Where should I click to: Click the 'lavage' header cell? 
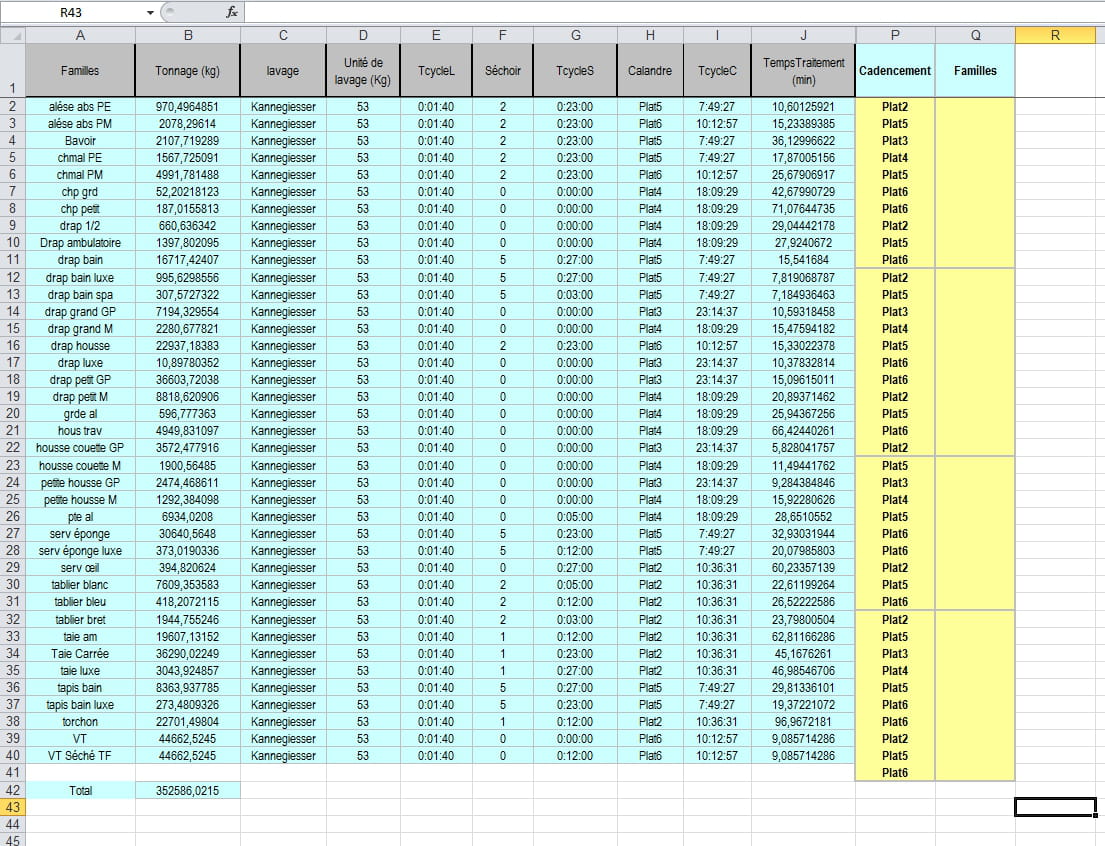(283, 70)
